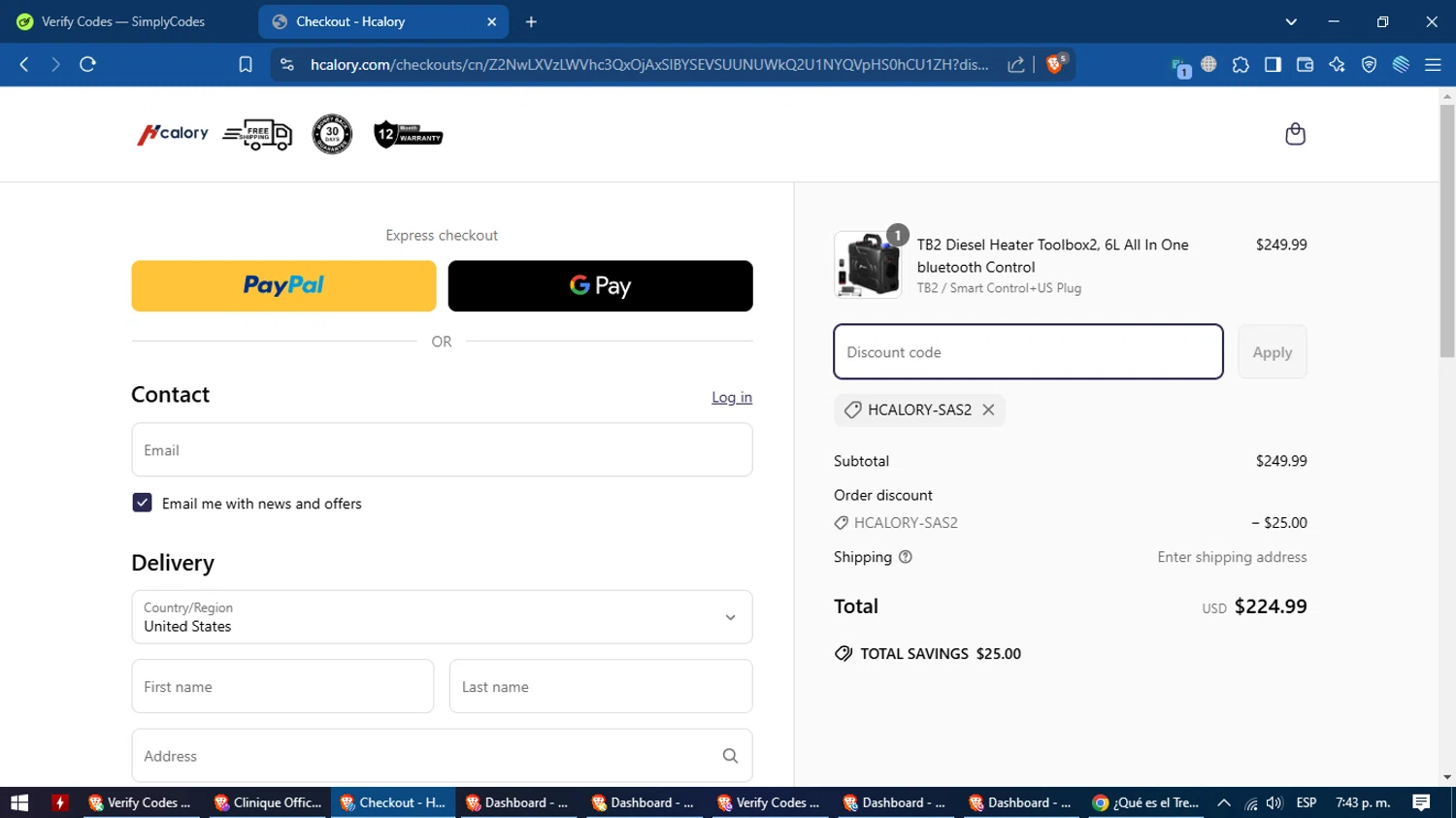Close the Checkout - Hcalory tab

491,21
